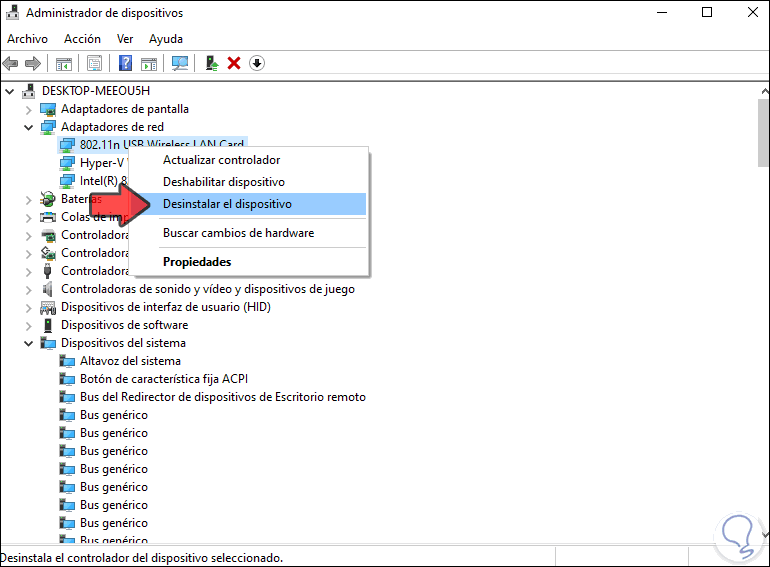Select Bus del Redirector de dispositivos de Escritorio remoto
770x567 pixels.
tap(223, 397)
